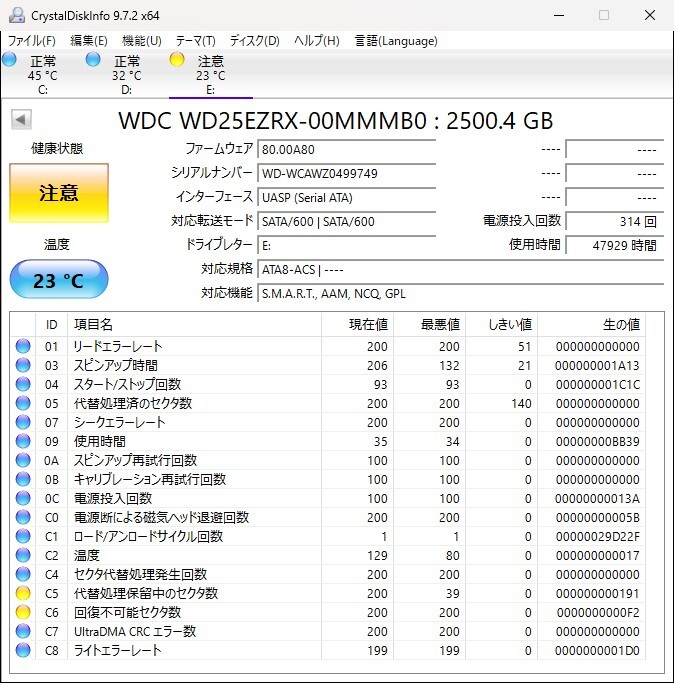674x683 pixels.
Task: Select the UltraDMA CRC エラー数 attribute name
Action: pos(135,631)
